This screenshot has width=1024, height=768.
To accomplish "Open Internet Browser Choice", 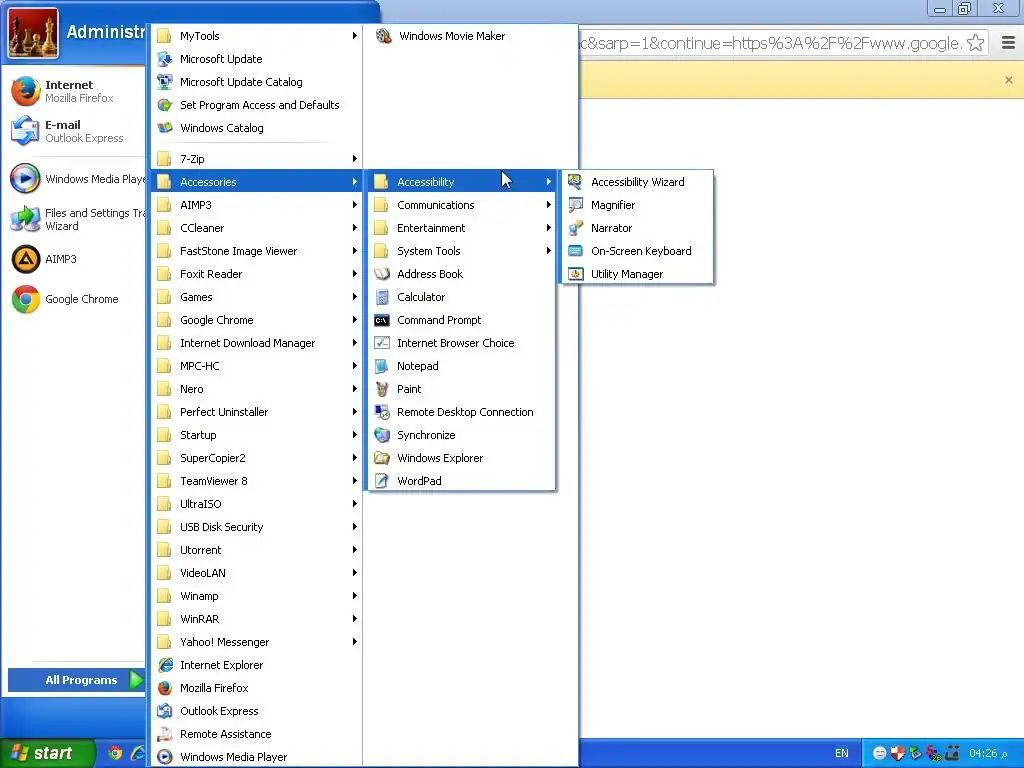I will pyautogui.click(x=462, y=343).
